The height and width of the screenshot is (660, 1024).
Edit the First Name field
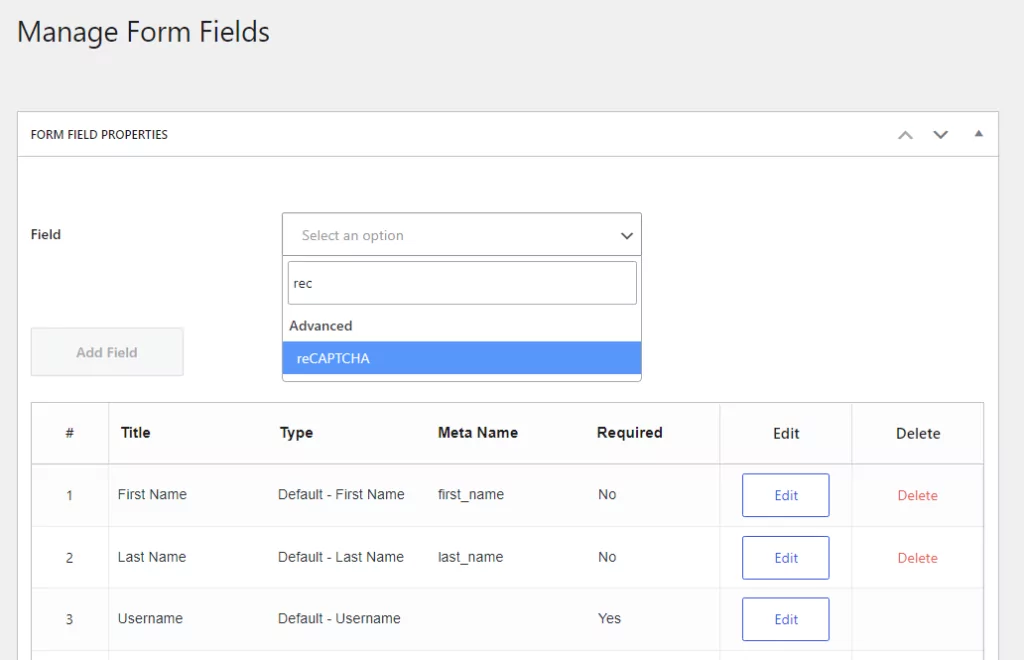point(786,495)
